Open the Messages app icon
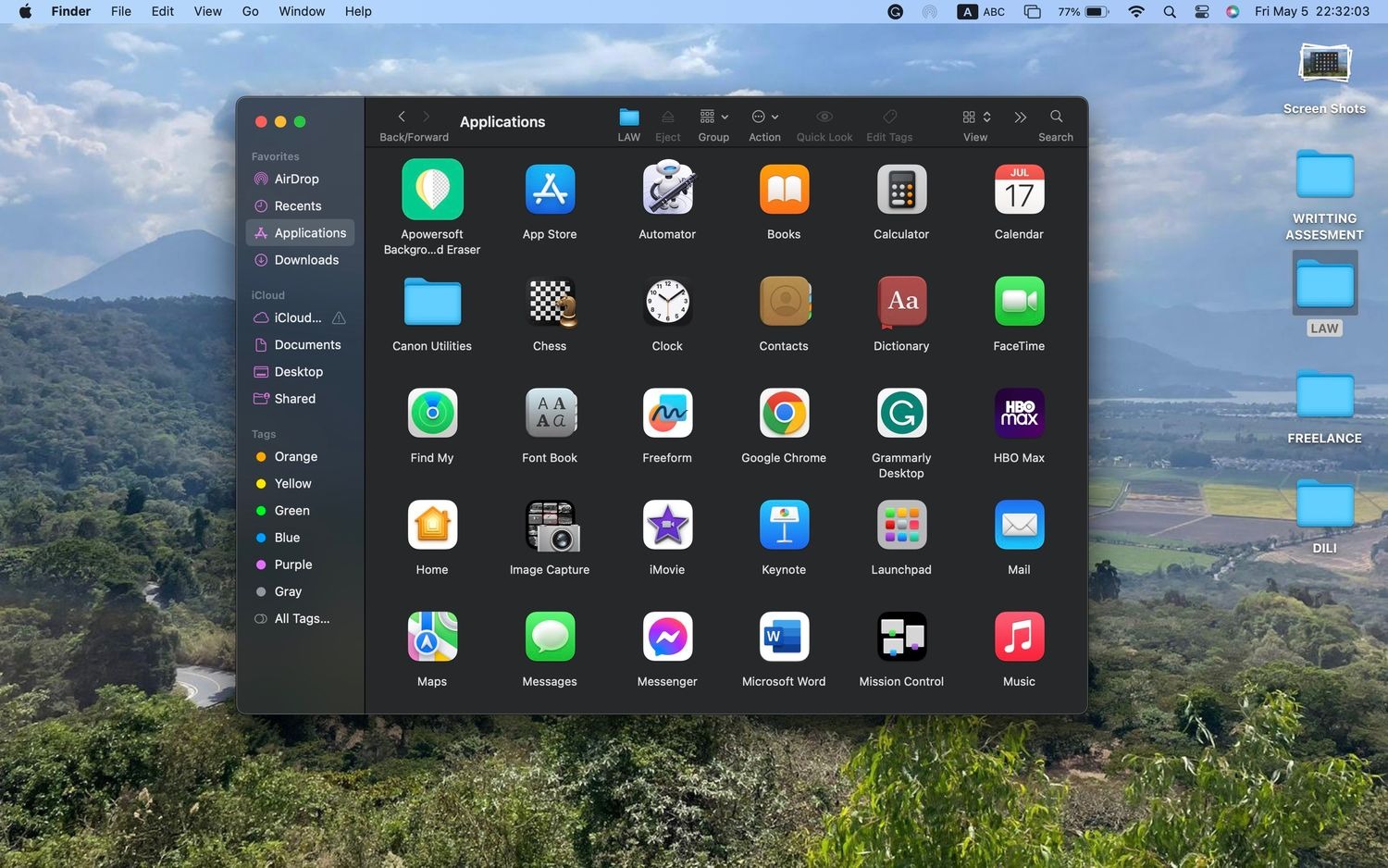This screenshot has width=1388, height=868. click(x=550, y=637)
